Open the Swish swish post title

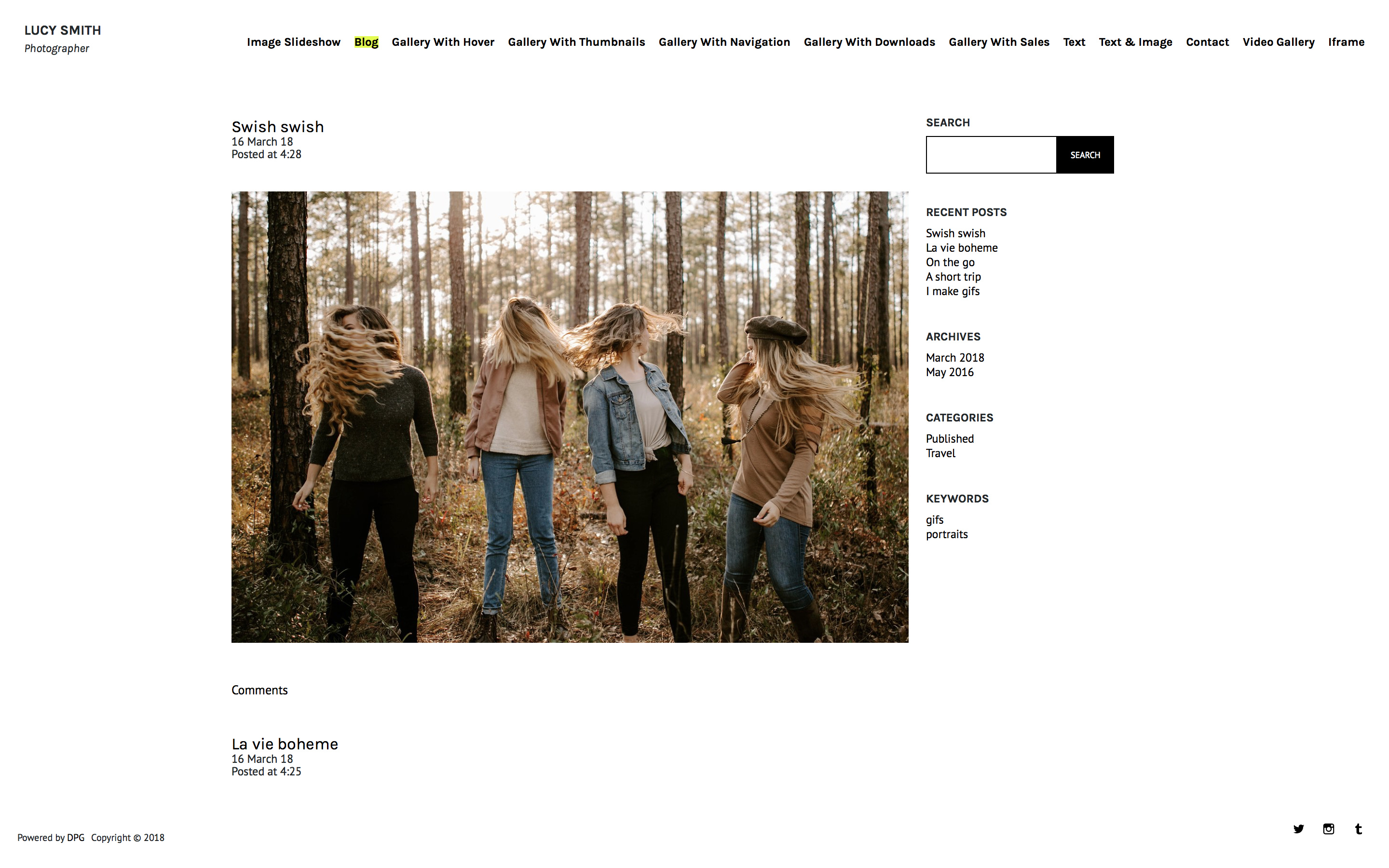point(277,127)
